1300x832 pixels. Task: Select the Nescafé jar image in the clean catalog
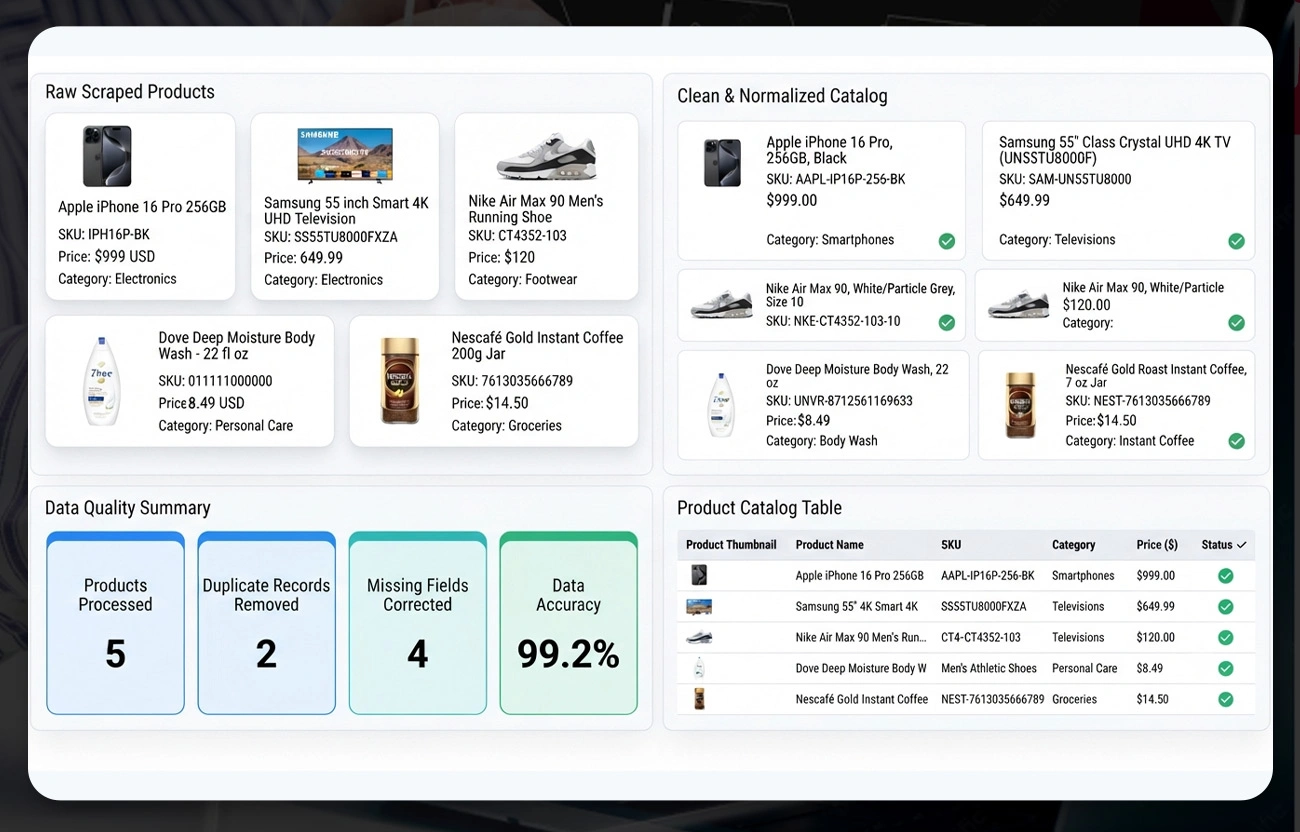(1020, 405)
